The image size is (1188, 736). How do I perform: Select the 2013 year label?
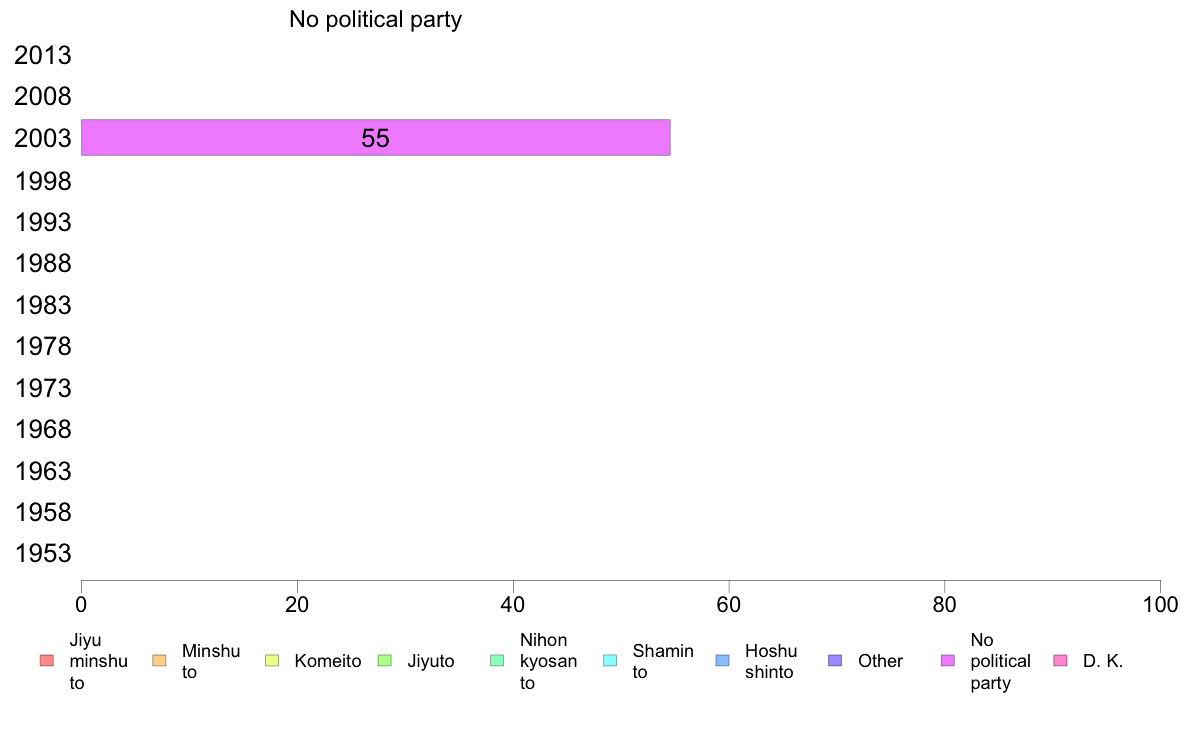click(x=43, y=55)
